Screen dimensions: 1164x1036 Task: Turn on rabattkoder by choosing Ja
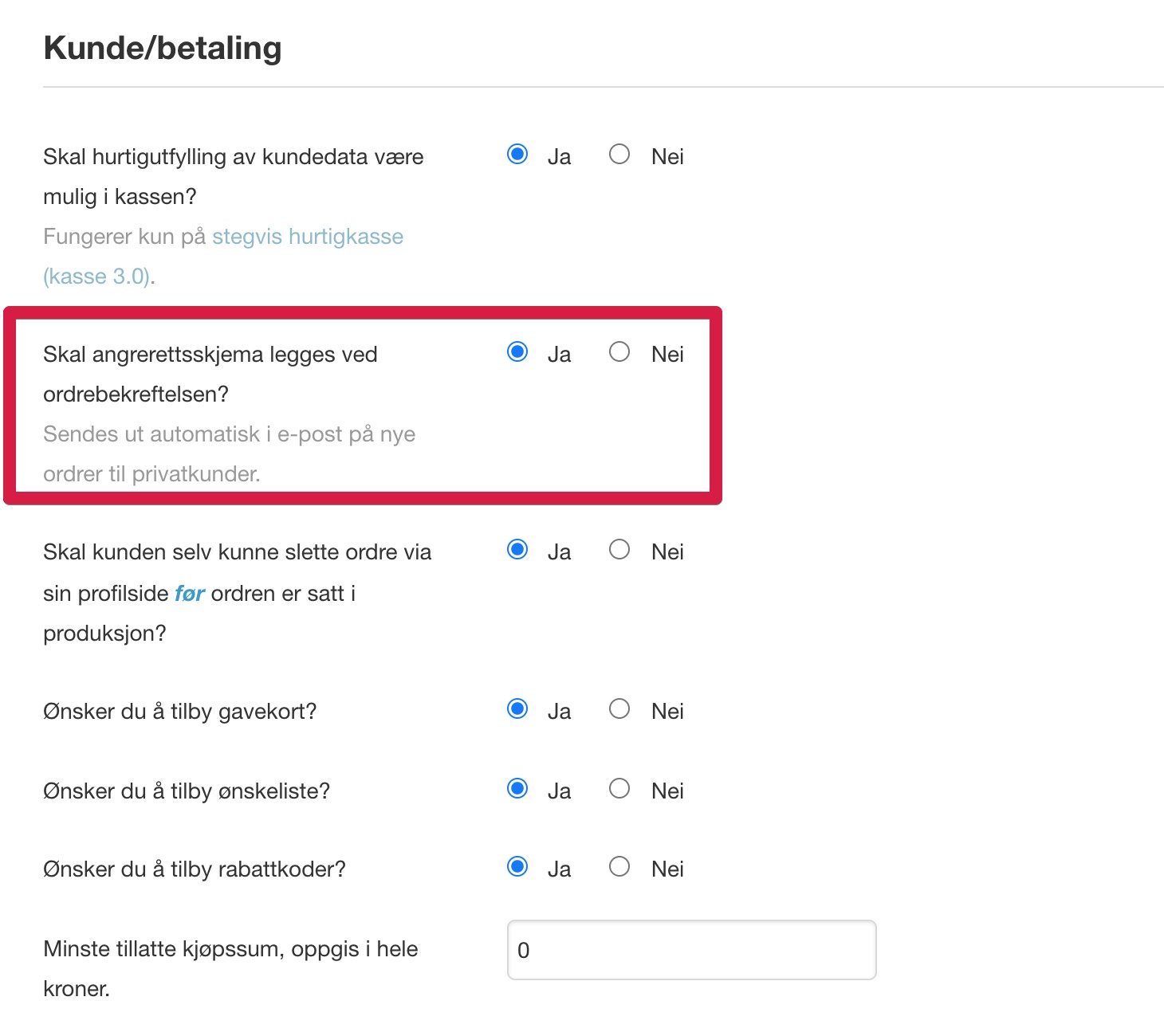(517, 866)
